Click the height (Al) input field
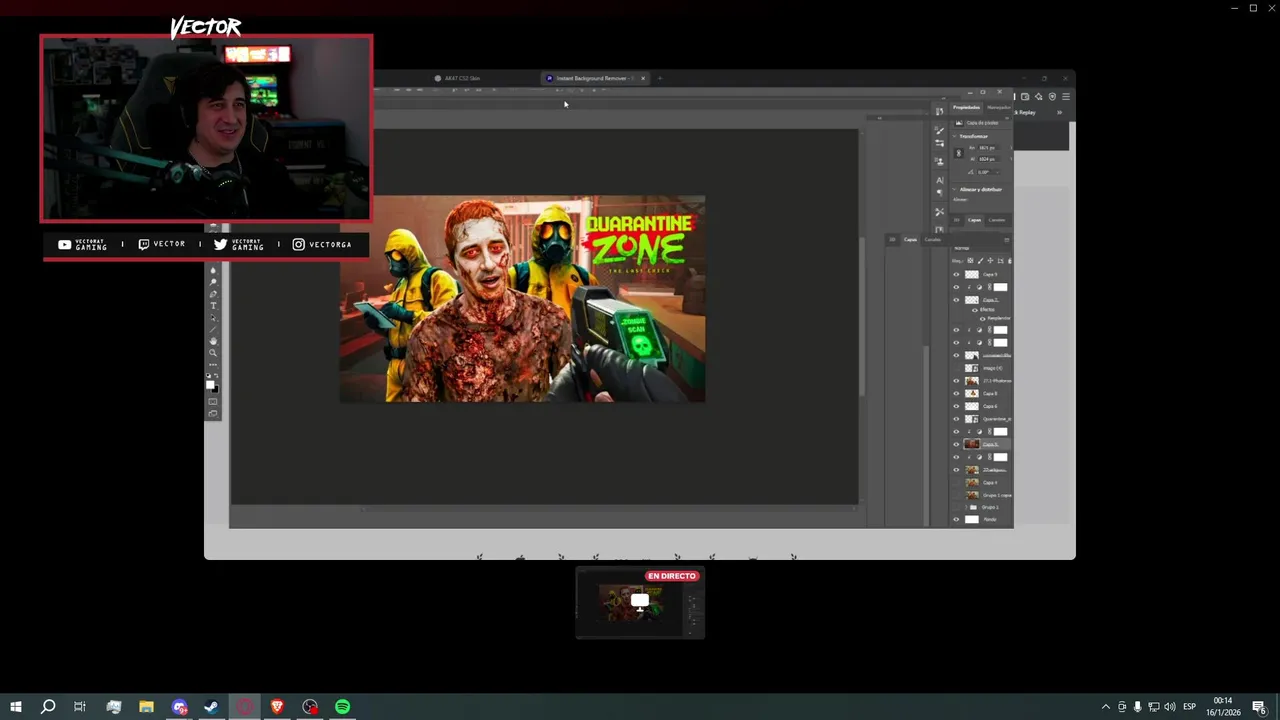The image size is (1280, 720). (988, 159)
